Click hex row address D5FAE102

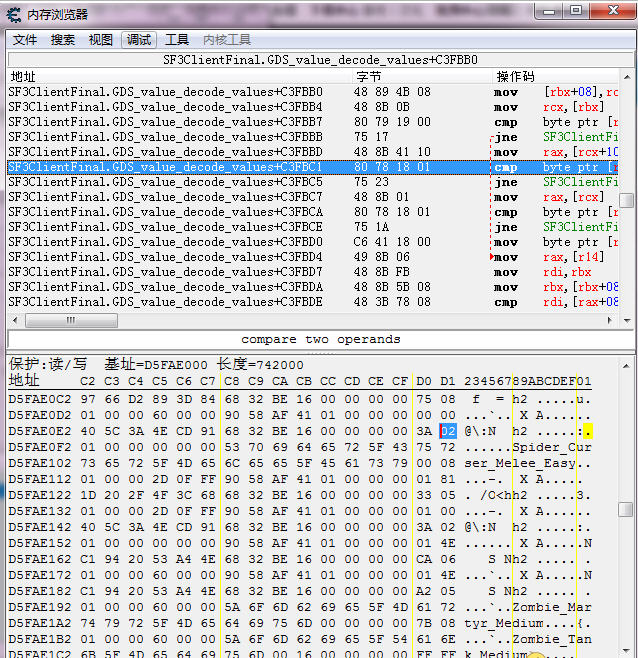[40, 463]
